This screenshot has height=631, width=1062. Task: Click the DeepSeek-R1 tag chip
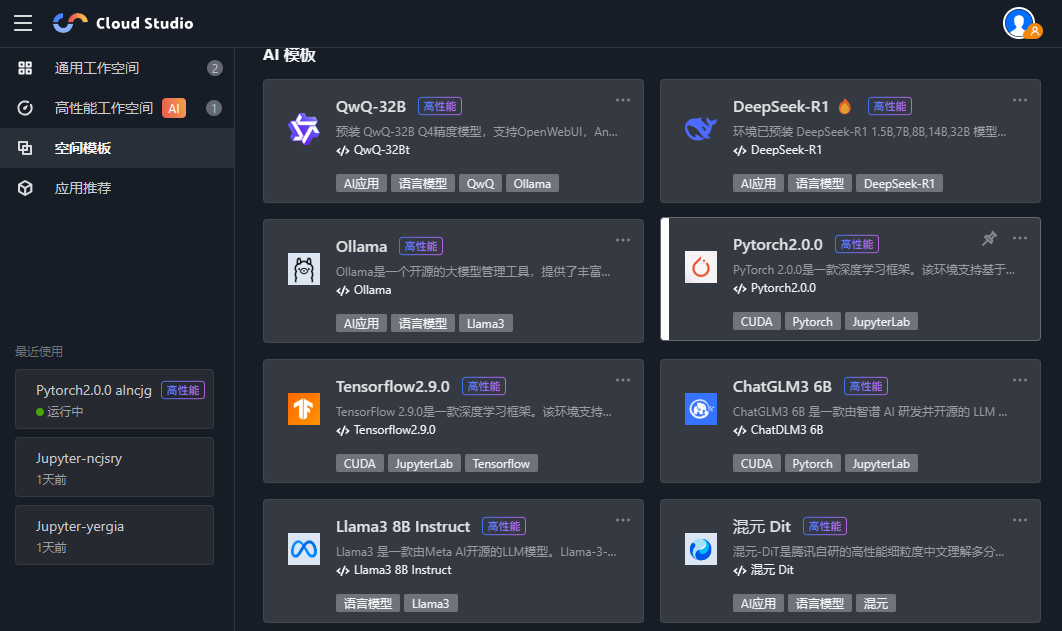tap(899, 183)
